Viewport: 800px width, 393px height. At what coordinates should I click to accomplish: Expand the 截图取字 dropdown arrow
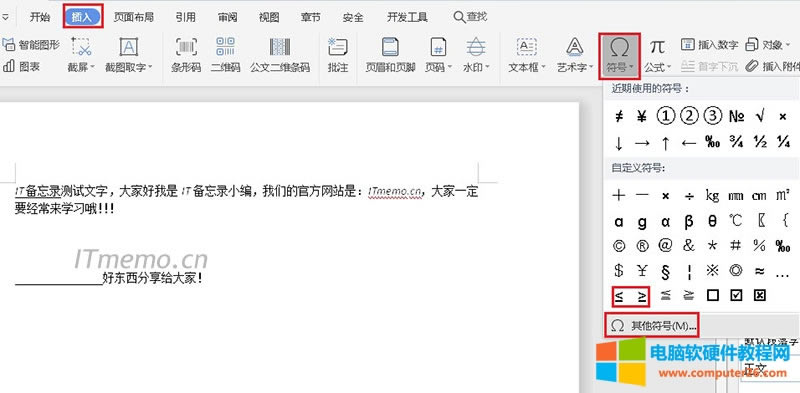[x=150, y=67]
